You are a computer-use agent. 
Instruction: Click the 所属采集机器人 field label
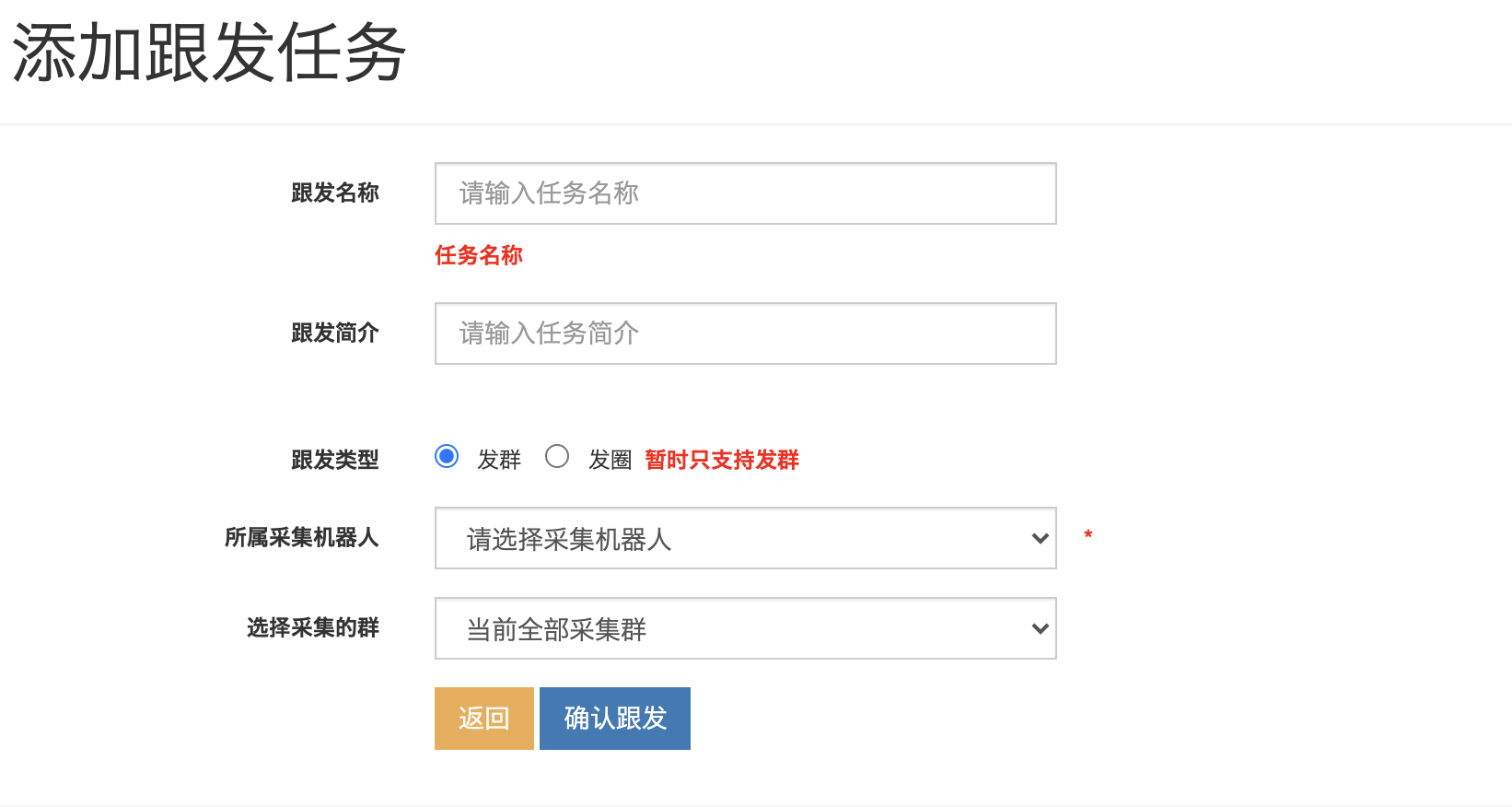click(302, 538)
